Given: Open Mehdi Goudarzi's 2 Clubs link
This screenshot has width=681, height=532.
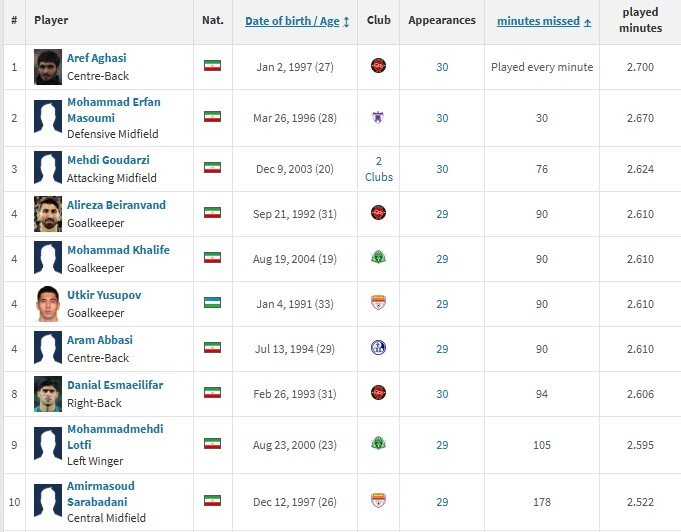Looking at the screenshot, I should tap(378, 169).
